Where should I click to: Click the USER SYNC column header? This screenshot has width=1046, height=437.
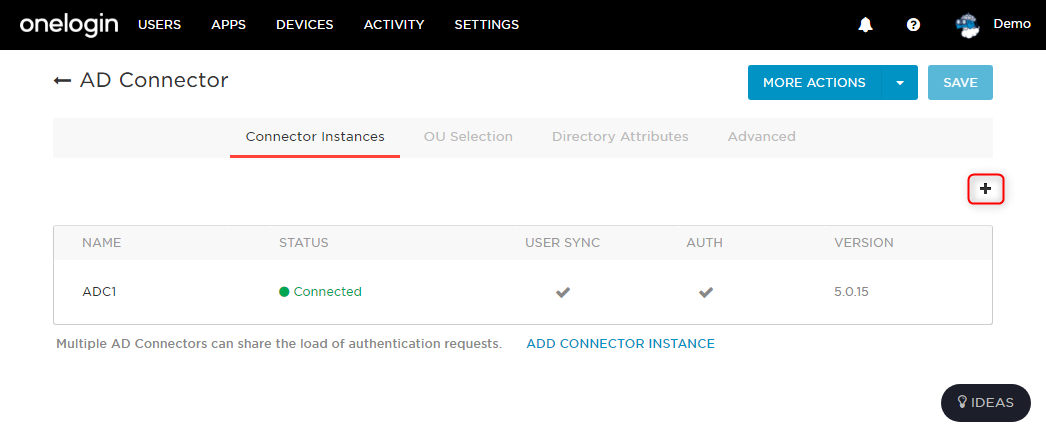tap(562, 243)
